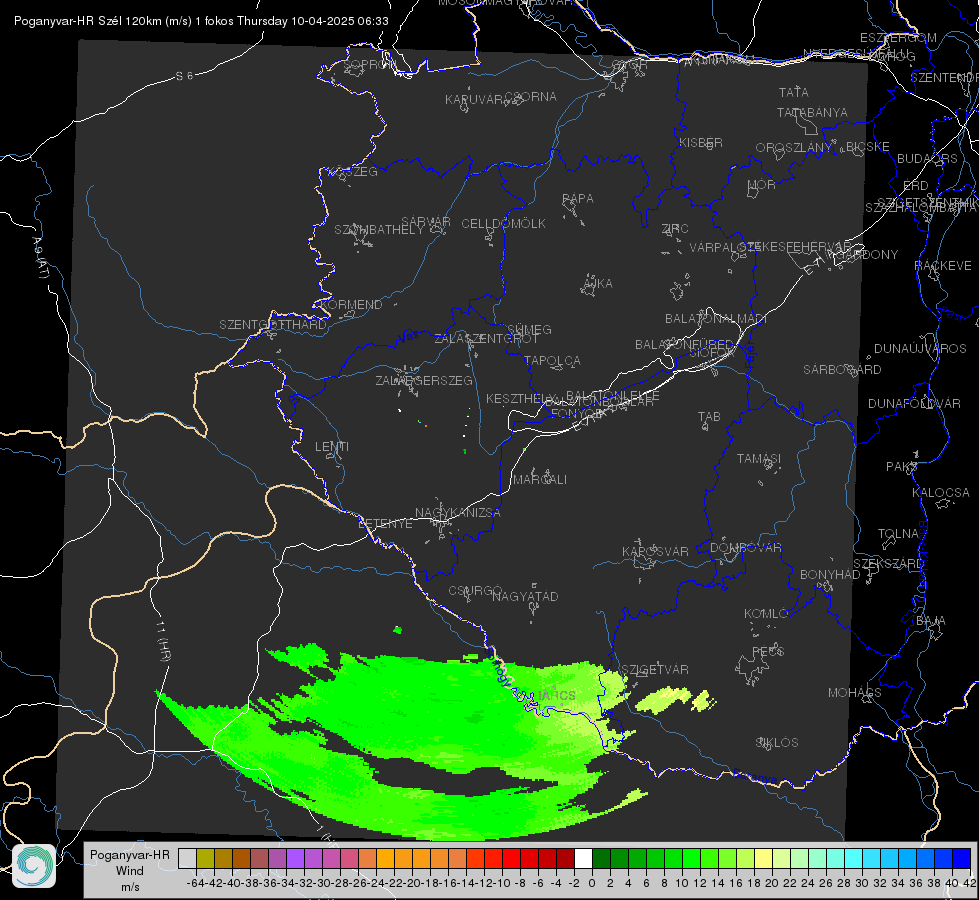979x900 pixels.
Task: Click the OROSZLANY city label
Action: [794, 148]
